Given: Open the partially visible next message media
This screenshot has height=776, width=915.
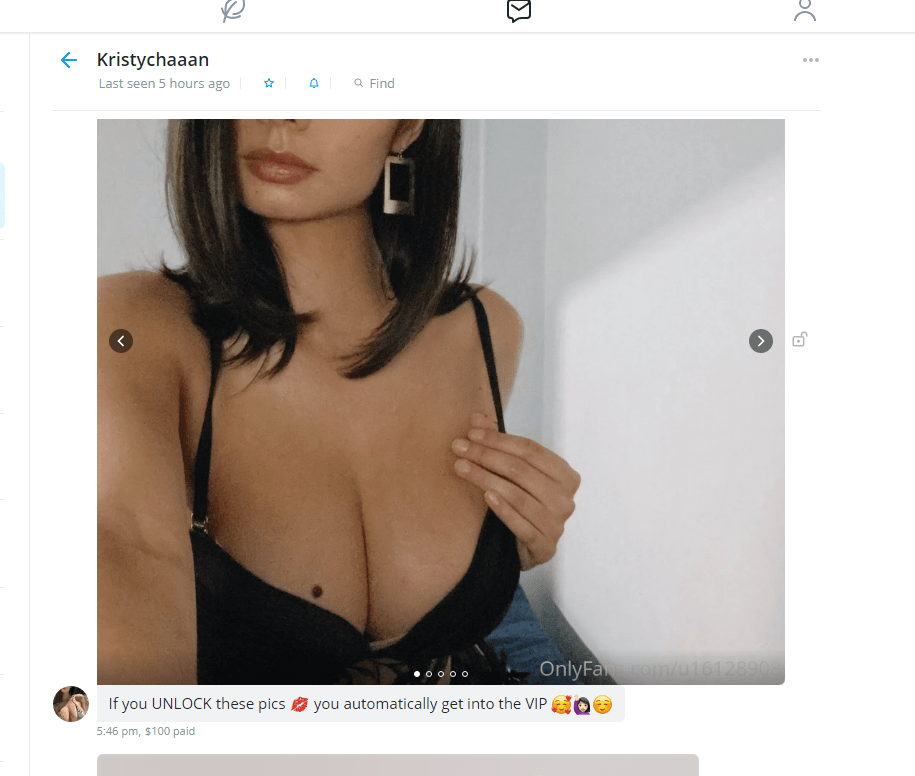Looking at the screenshot, I should (x=397, y=765).
